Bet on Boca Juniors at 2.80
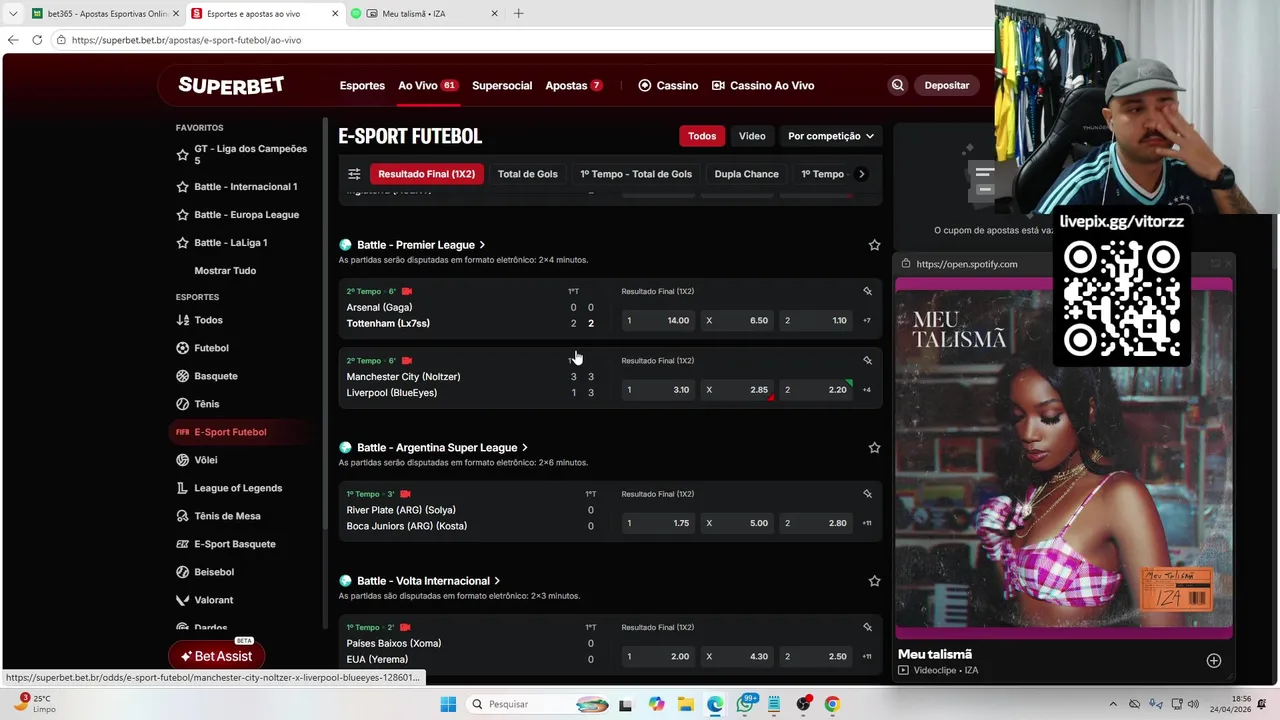The width and height of the screenshot is (1280, 720). 816,523
